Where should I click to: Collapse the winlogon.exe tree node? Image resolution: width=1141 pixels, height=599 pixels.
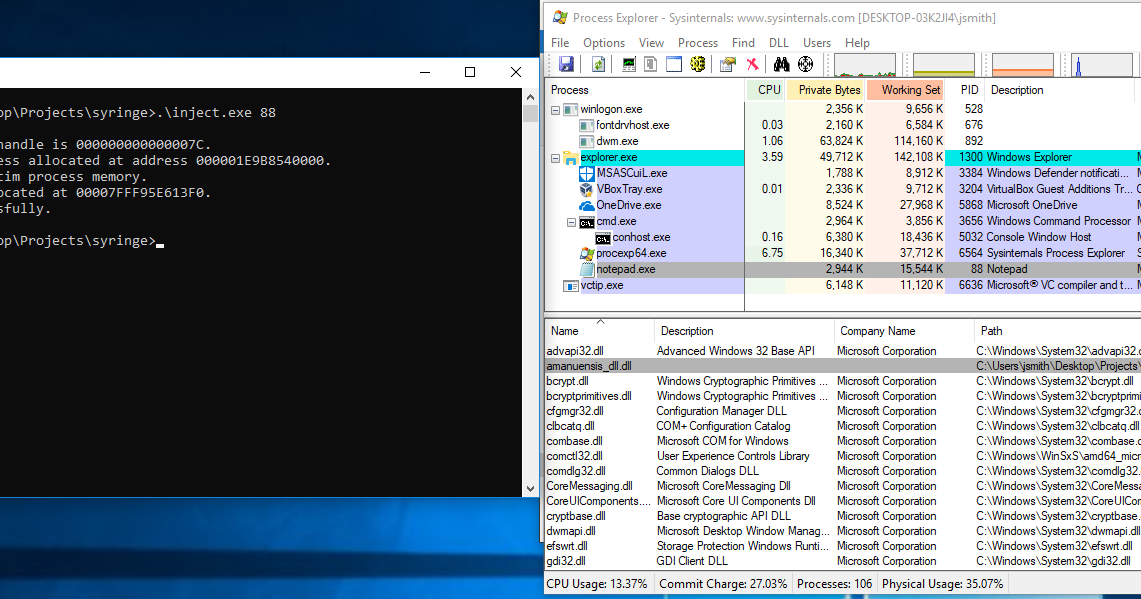pyautogui.click(x=555, y=110)
